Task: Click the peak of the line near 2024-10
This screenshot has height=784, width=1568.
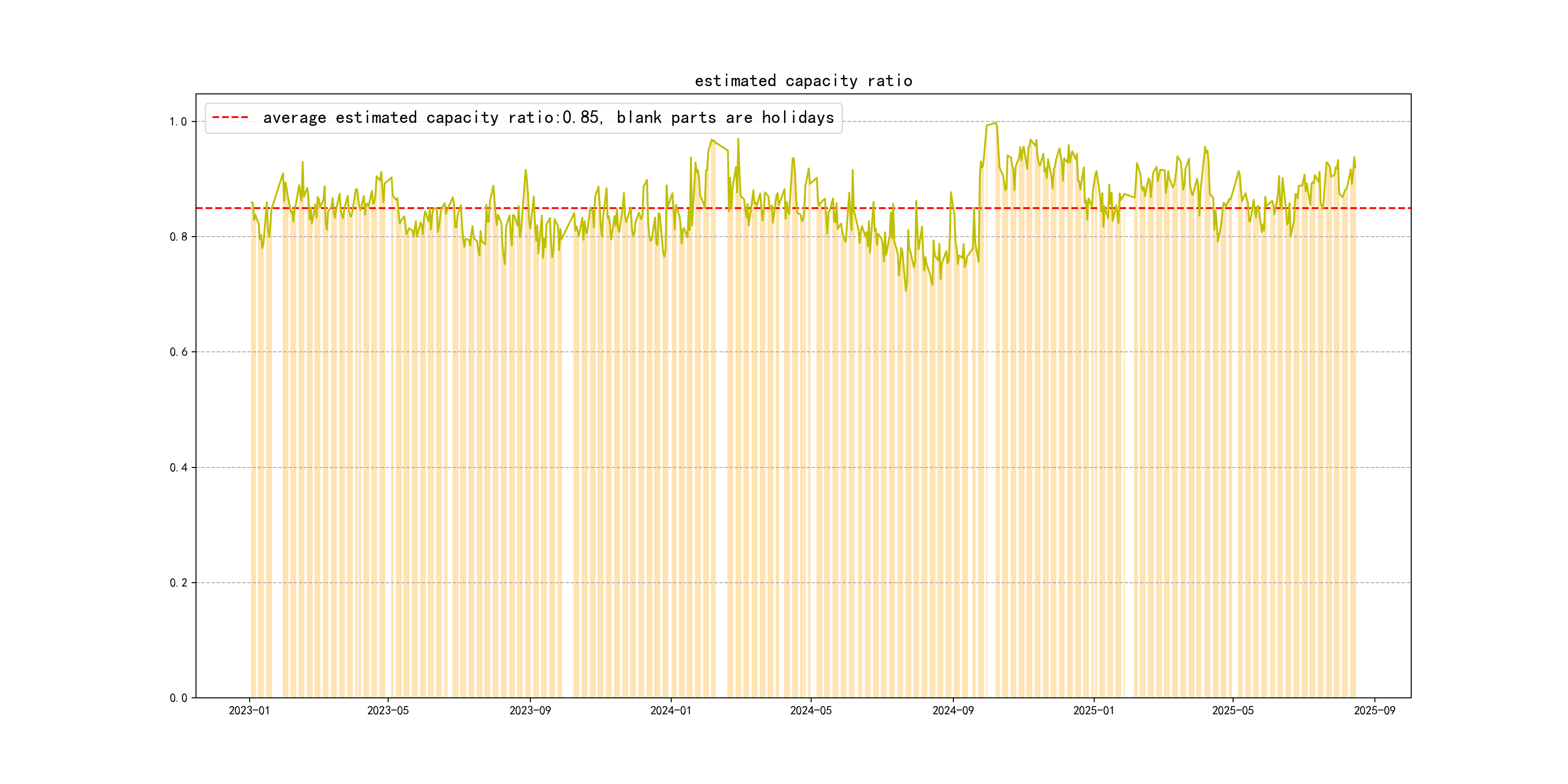Action: pos(995,123)
